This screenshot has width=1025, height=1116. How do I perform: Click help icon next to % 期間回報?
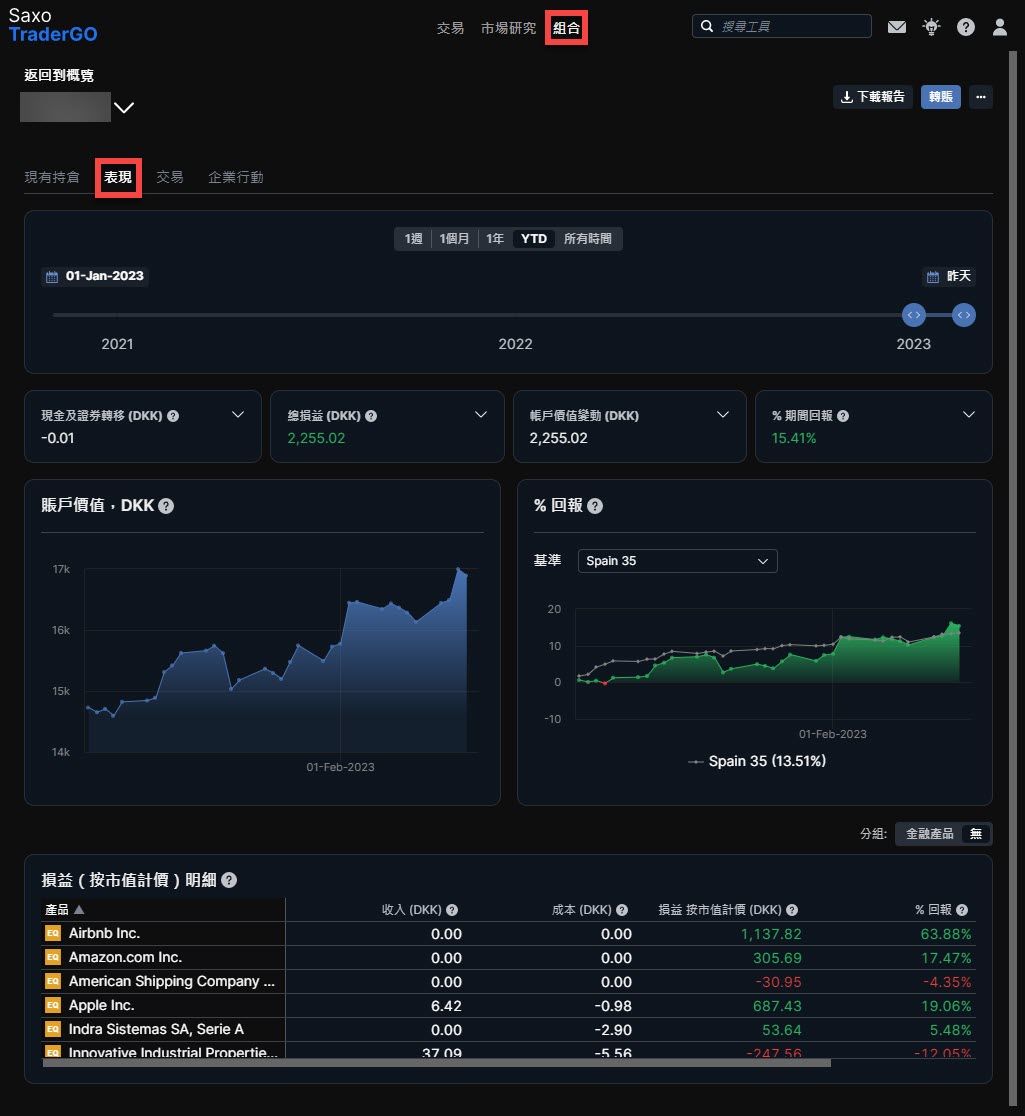[843, 416]
